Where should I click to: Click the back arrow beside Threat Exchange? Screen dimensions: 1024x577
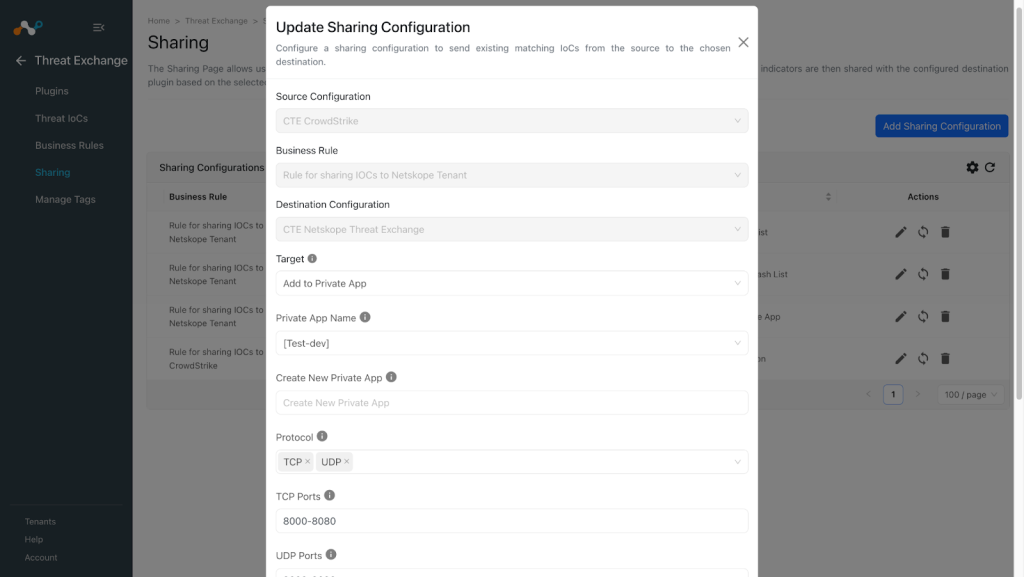coord(21,61)
